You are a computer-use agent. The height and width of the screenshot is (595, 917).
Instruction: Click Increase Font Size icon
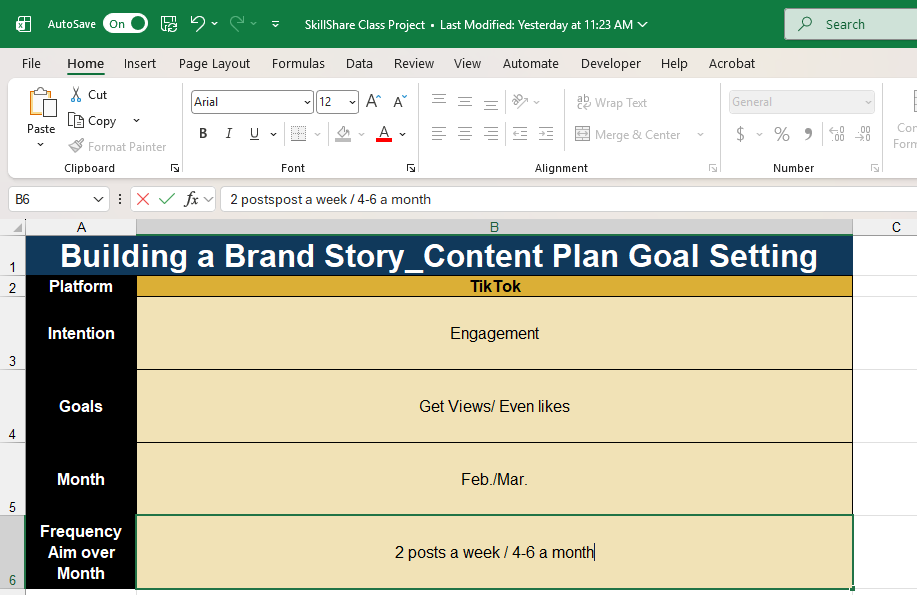373,101
